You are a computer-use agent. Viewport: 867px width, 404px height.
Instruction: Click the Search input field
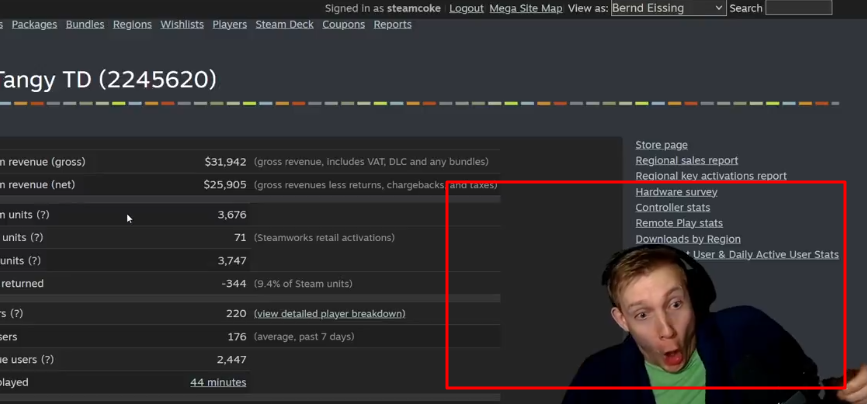[x=798, y=8]
